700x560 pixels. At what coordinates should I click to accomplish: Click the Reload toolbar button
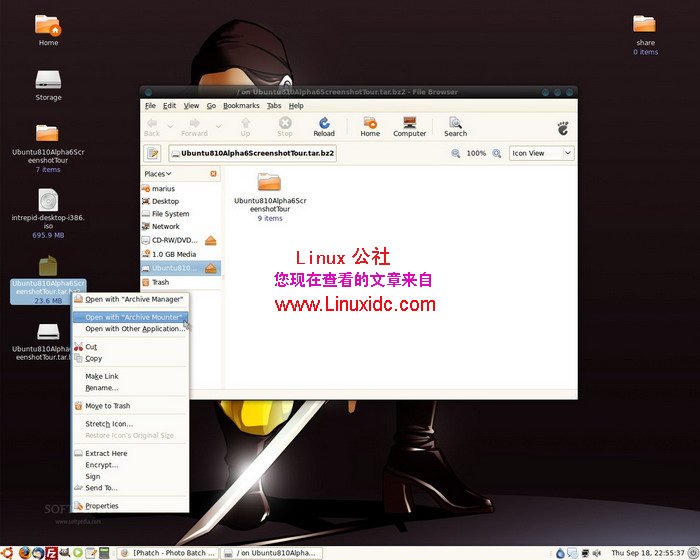(x=324, y=127)
